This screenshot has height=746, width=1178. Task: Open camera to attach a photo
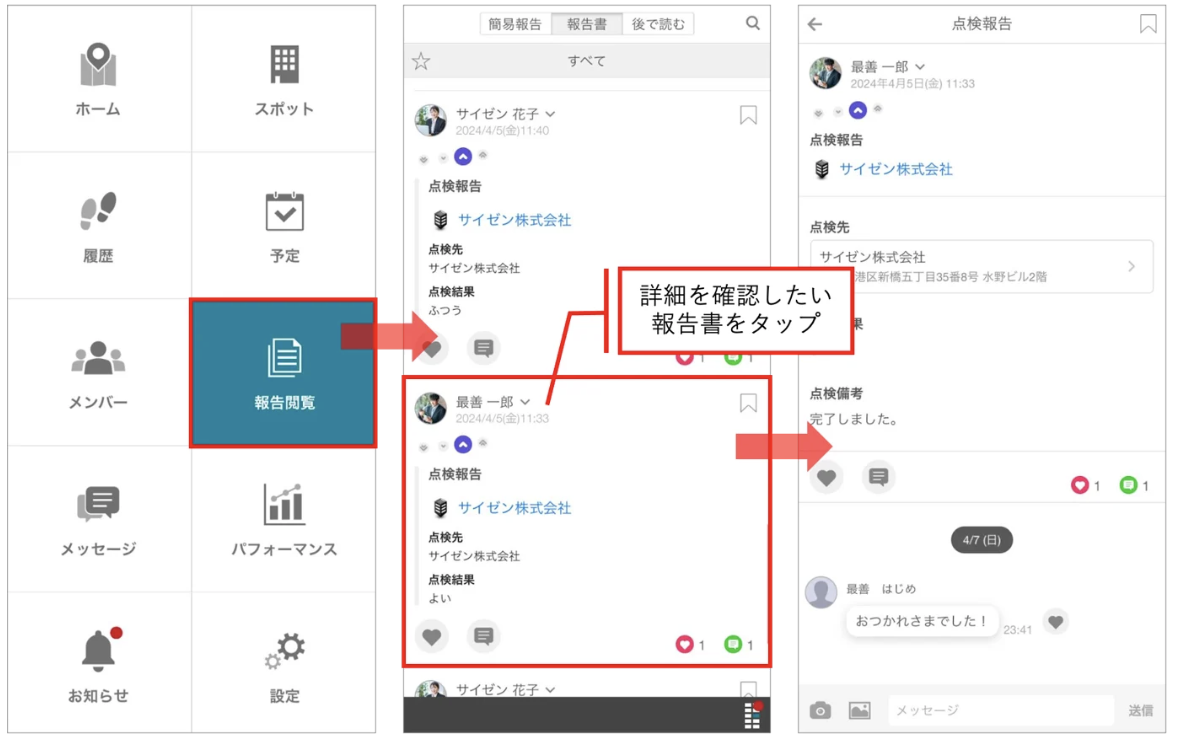tap(820, 710)
